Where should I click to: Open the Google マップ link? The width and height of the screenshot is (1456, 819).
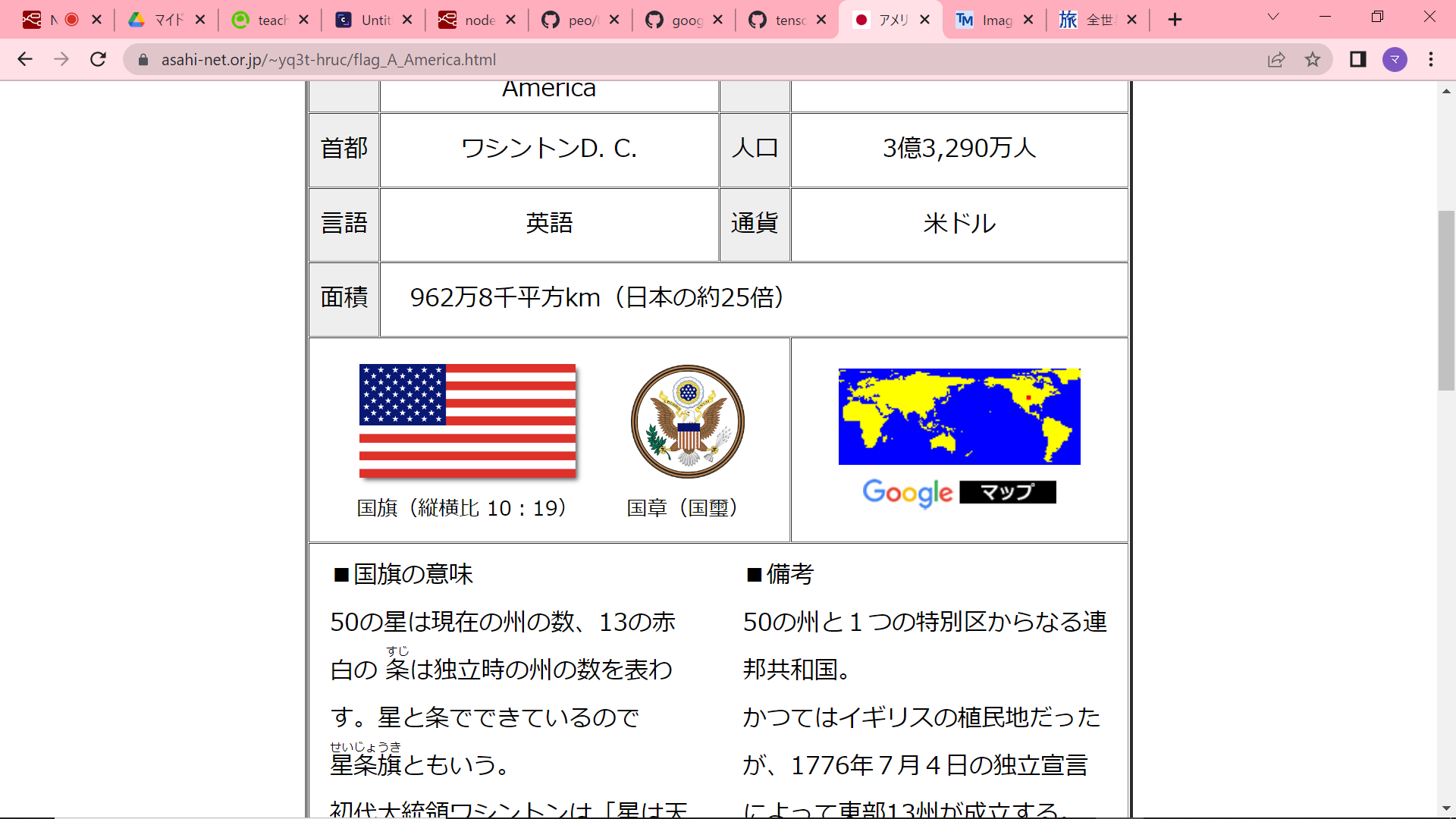tap(1007, 492)
